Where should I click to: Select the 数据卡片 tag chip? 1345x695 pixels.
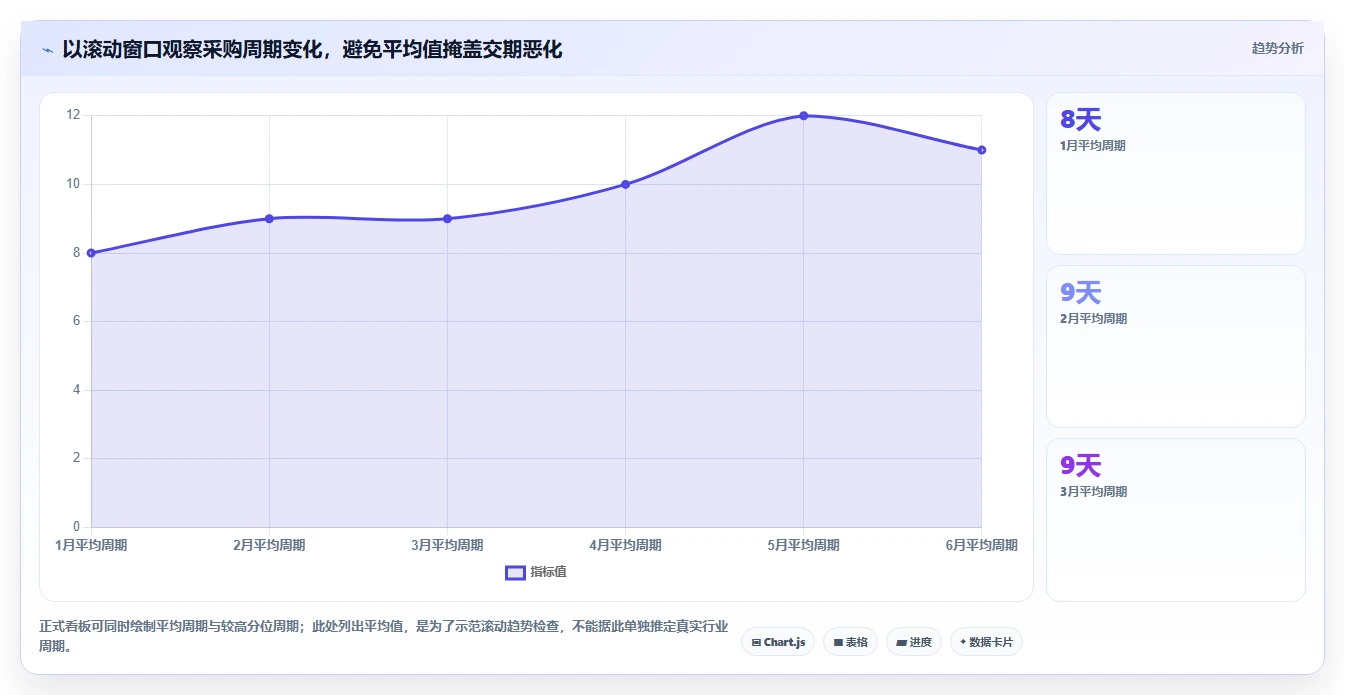pyautogui.click(x=986, y=642)
